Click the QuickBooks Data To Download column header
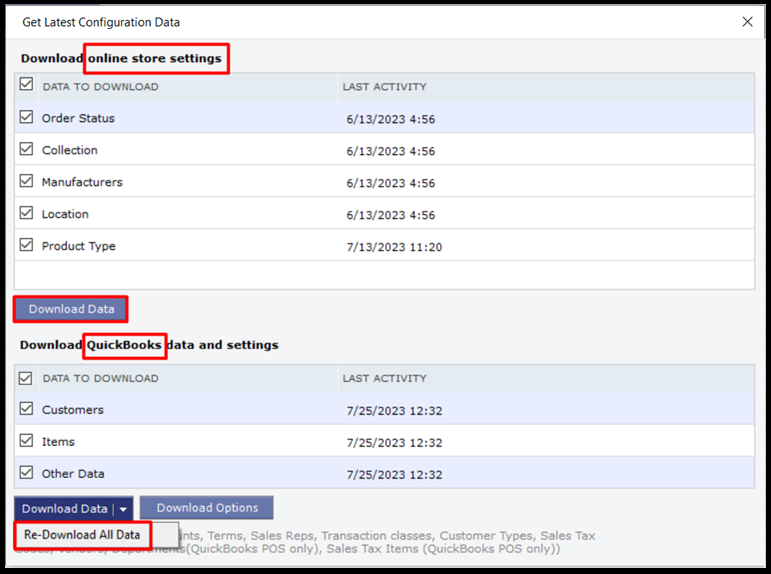Viewport: 771px width, 574px height. 100,379
